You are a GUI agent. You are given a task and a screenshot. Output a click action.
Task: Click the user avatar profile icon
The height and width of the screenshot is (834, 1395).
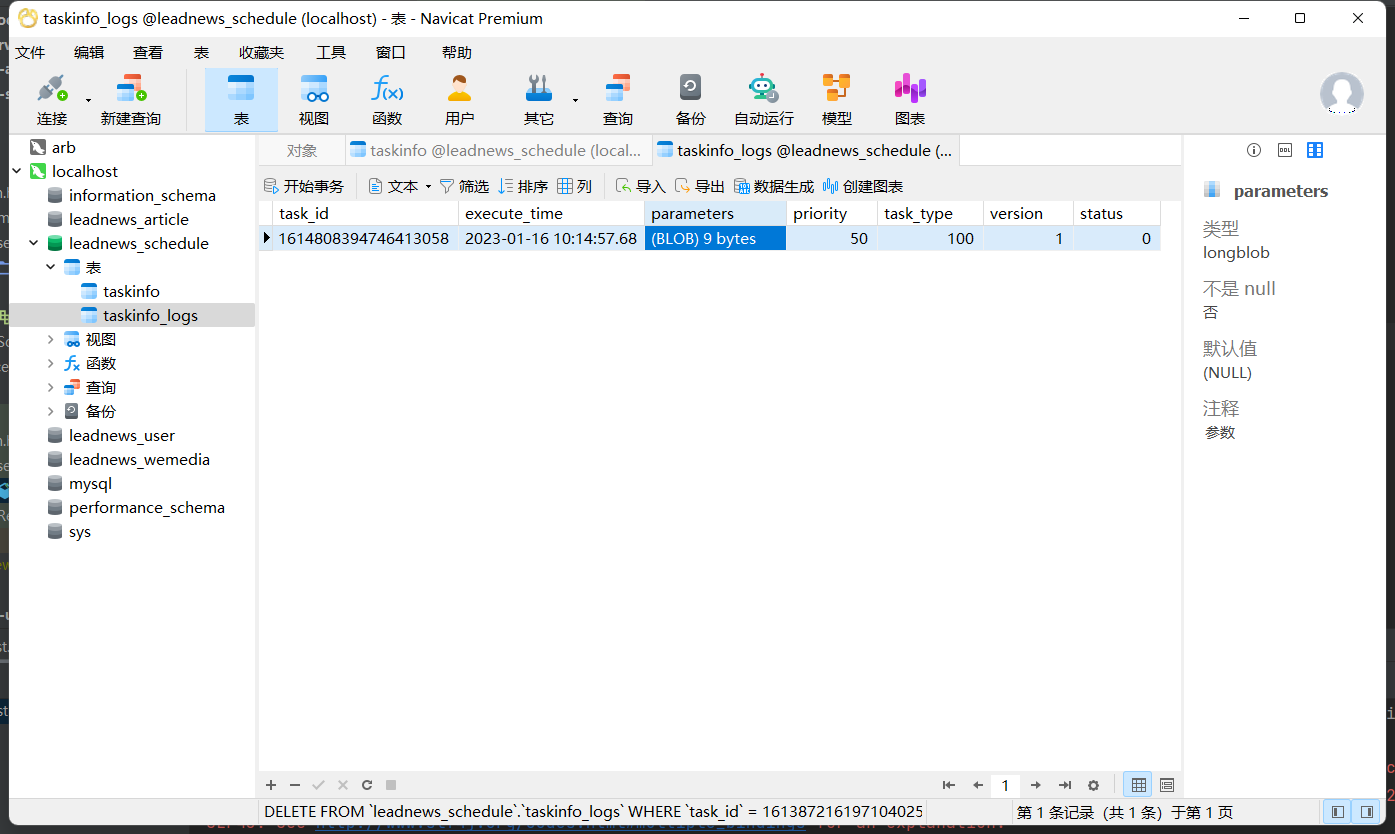pyautogui.click(x=1341, y=93)
